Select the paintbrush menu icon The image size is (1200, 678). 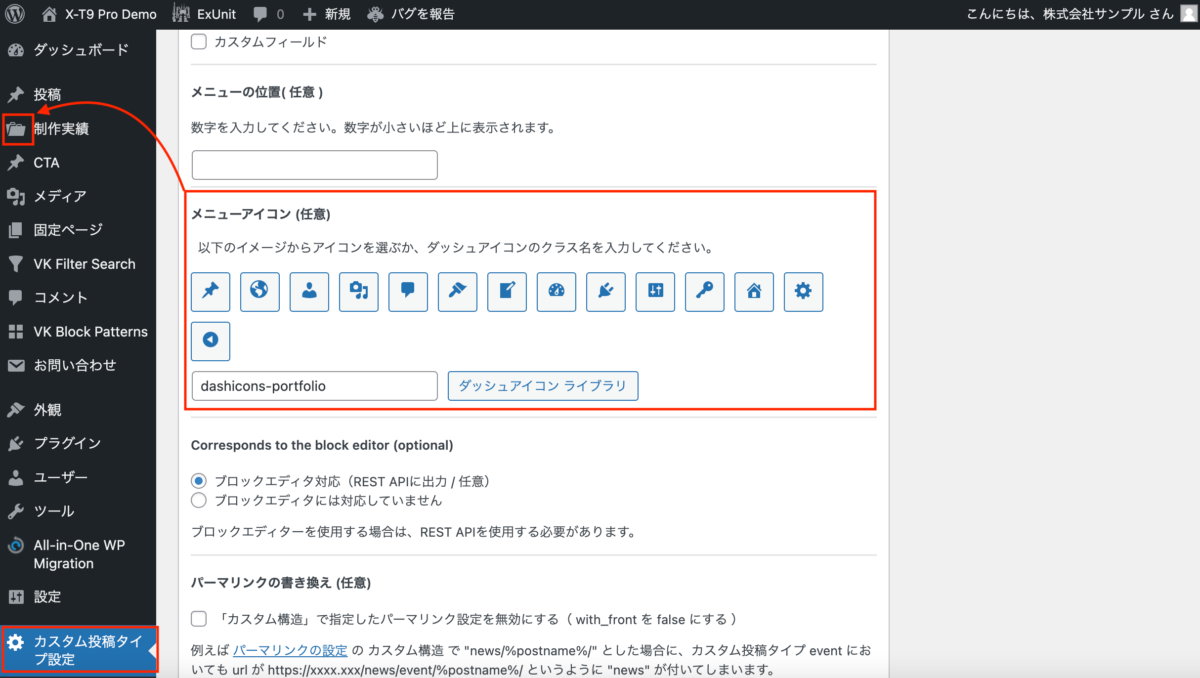tap(458, 291)
